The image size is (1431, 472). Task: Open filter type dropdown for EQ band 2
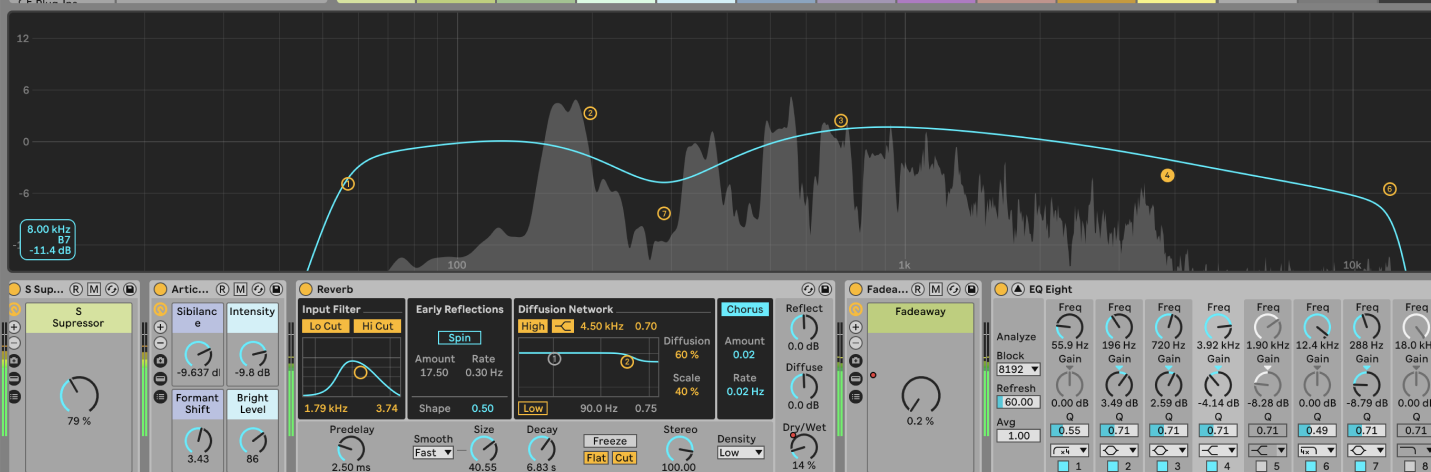coord(1119,451)
